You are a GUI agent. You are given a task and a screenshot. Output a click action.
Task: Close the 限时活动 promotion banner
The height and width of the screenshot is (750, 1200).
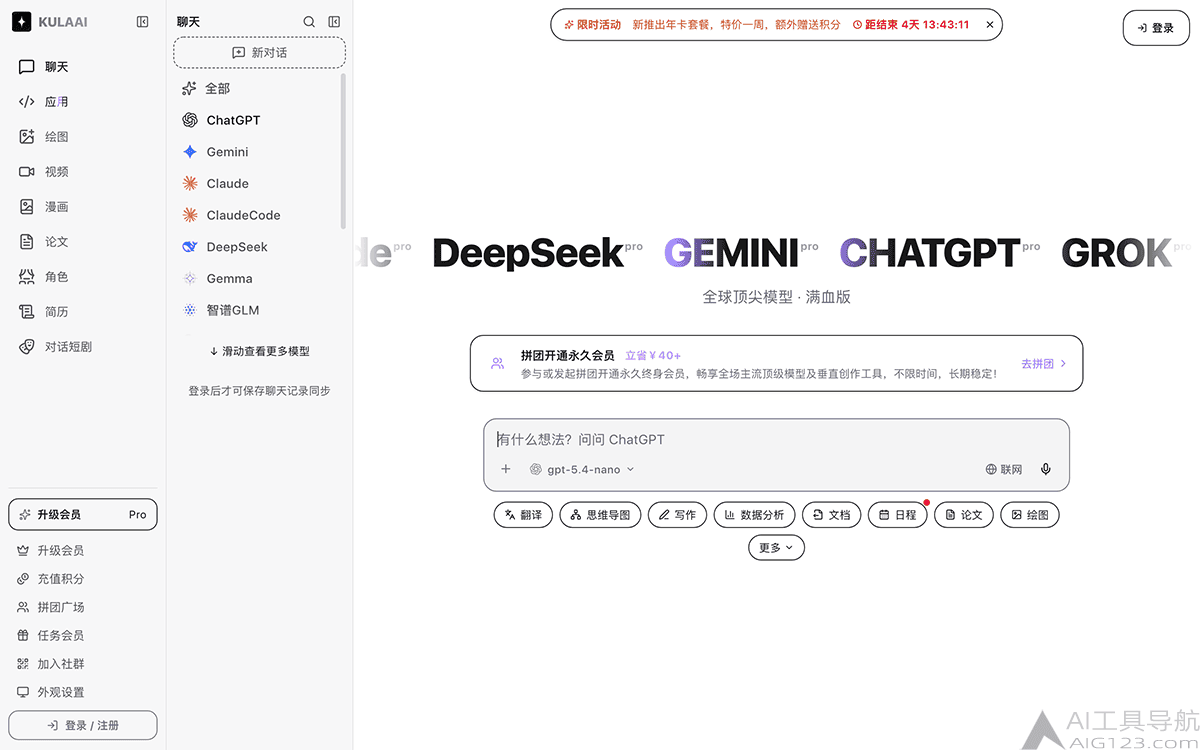[990, 24]
